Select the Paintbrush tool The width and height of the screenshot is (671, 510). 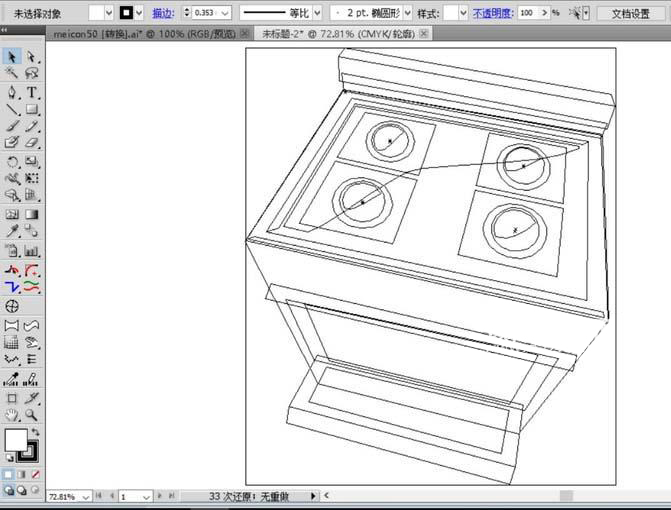click(x=12, y=126)
